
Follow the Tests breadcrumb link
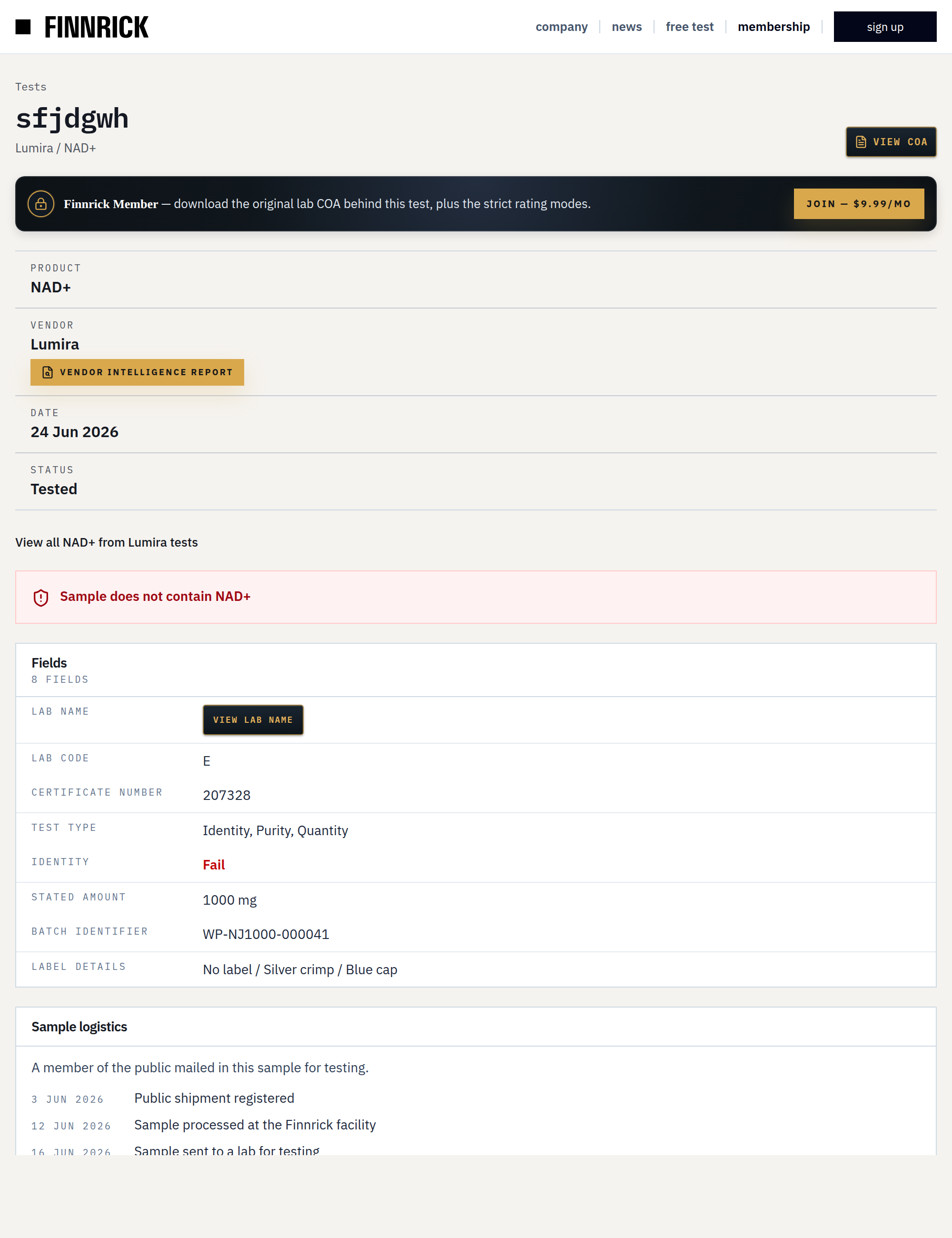pyautogui.click(x=30, y=87)
